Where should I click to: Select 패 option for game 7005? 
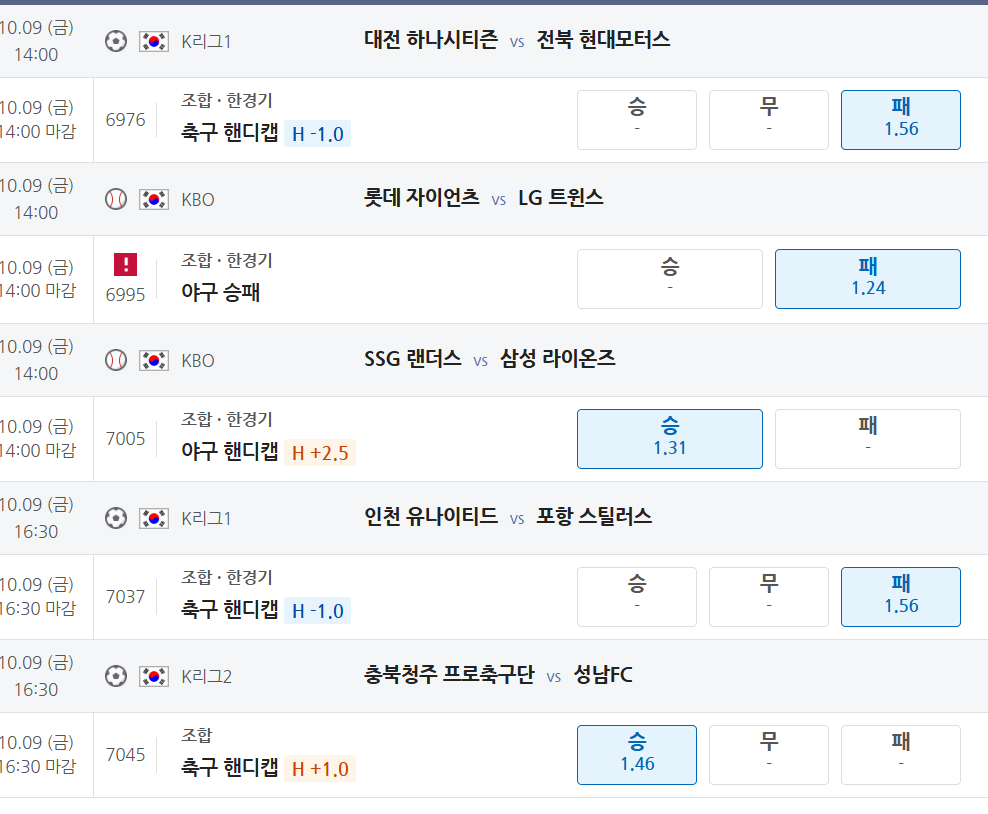868,439
